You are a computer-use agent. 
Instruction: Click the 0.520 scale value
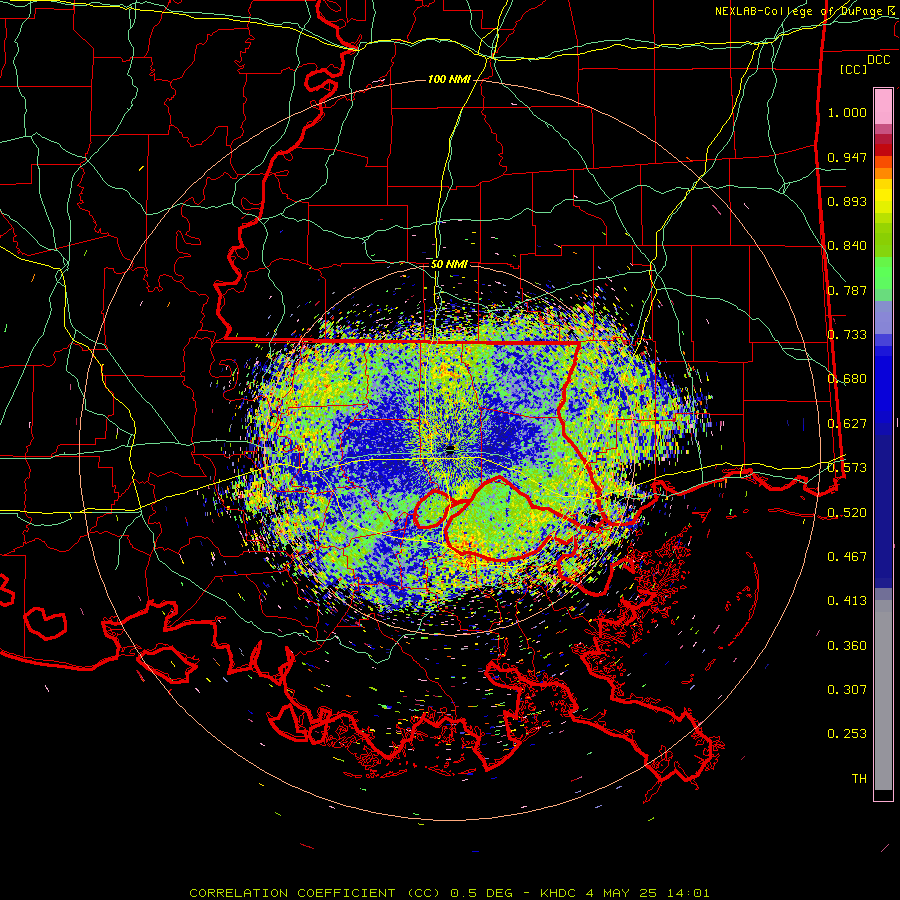coord(847,513)
